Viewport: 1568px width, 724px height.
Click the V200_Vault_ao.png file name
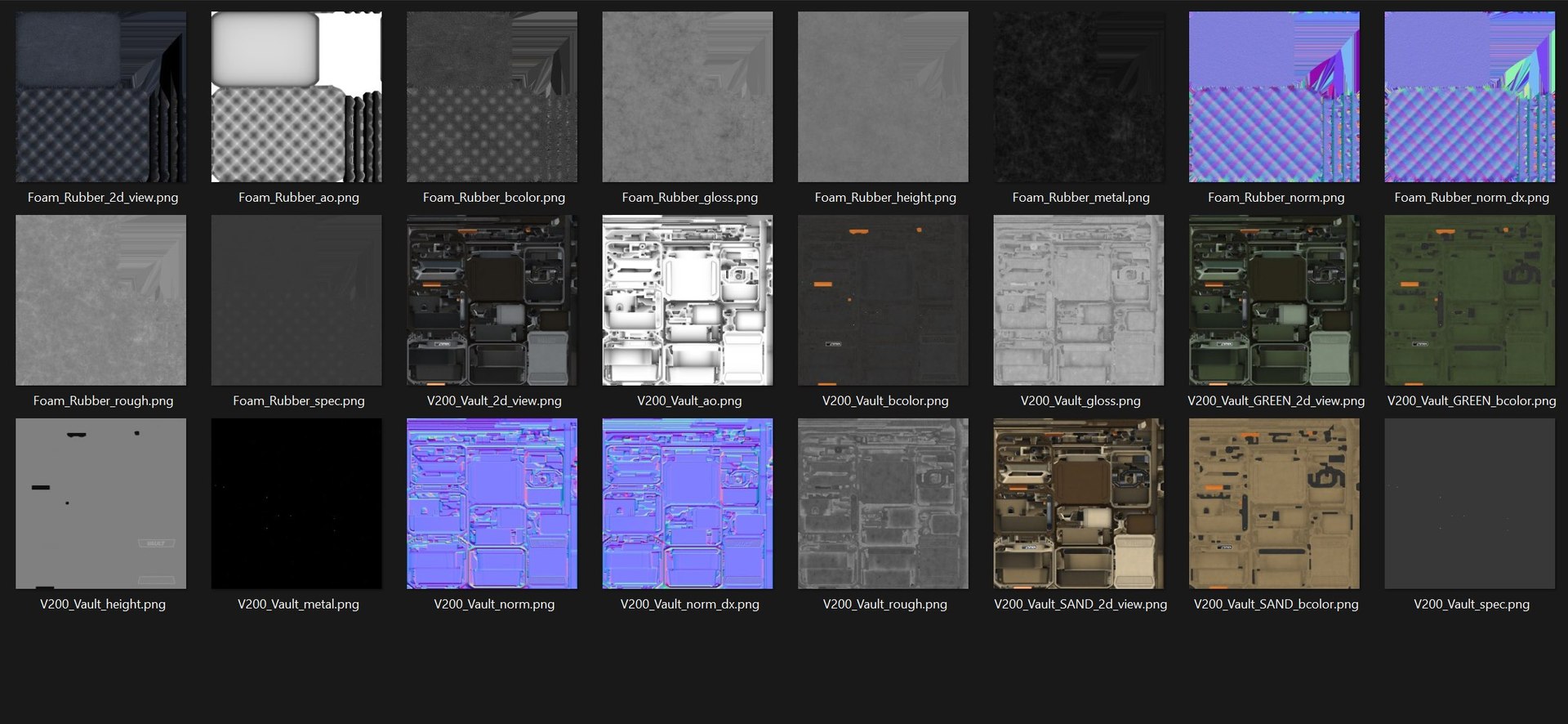click(690, 400)
